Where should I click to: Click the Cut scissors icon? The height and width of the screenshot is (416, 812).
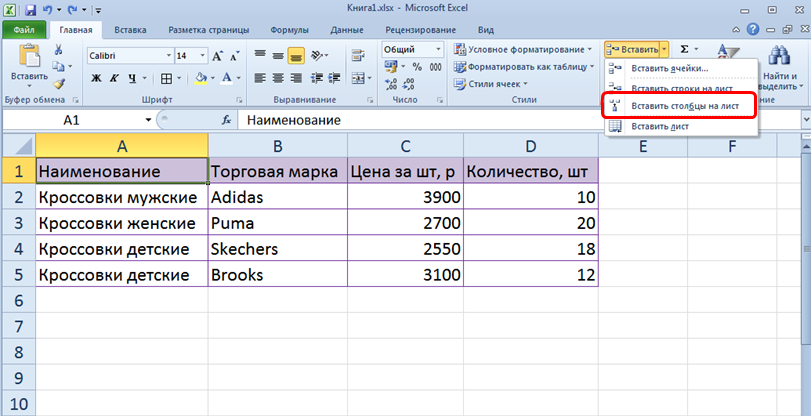(x=59, y=51)
